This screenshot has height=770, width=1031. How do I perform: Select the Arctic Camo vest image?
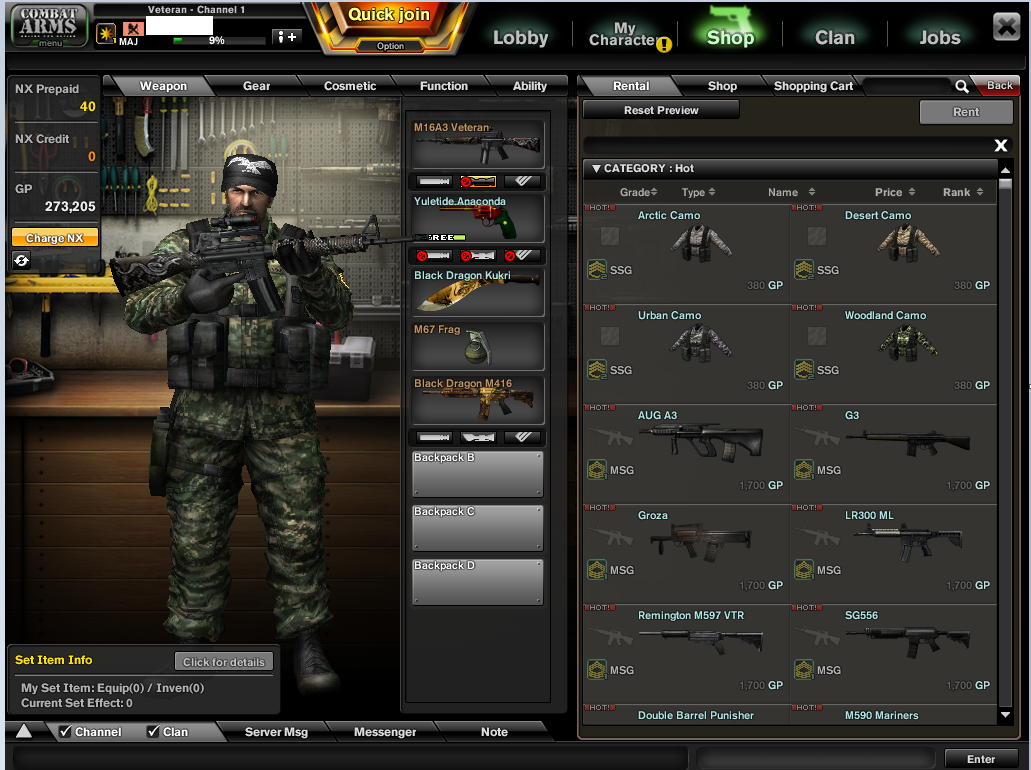pyautogui.click(x=701, y=243)
